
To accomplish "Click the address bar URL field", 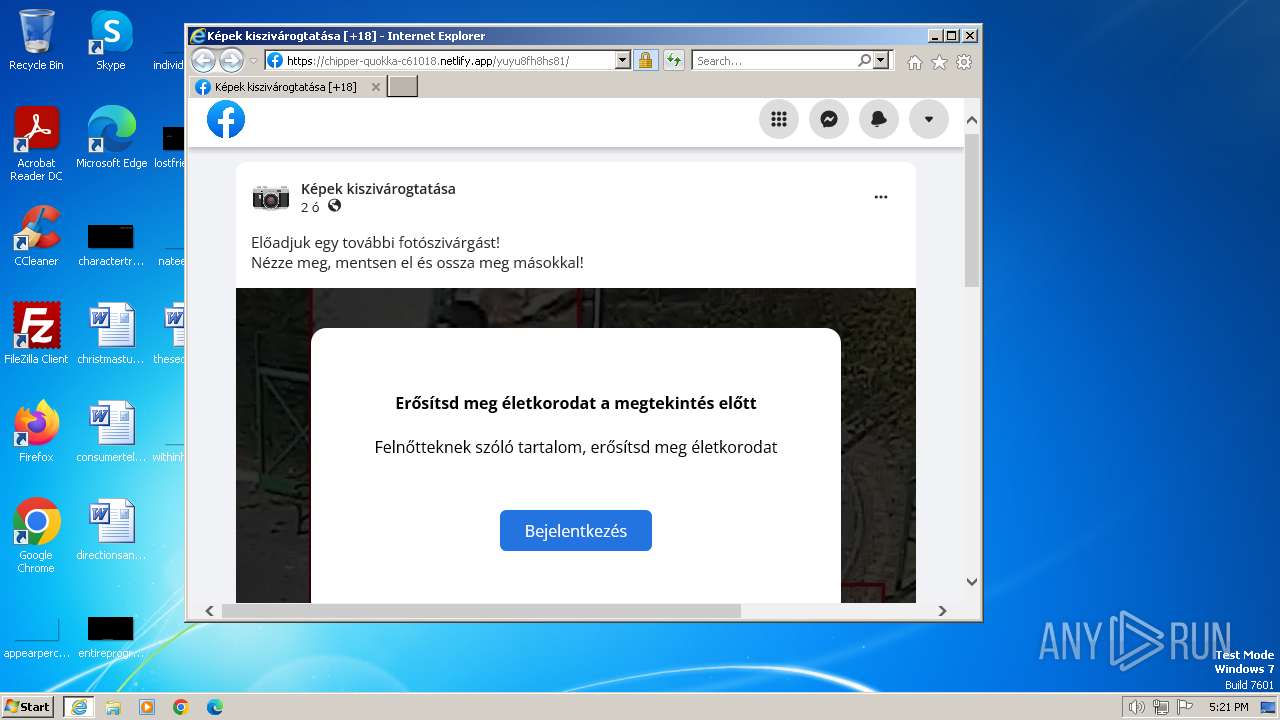I will 440,60.
